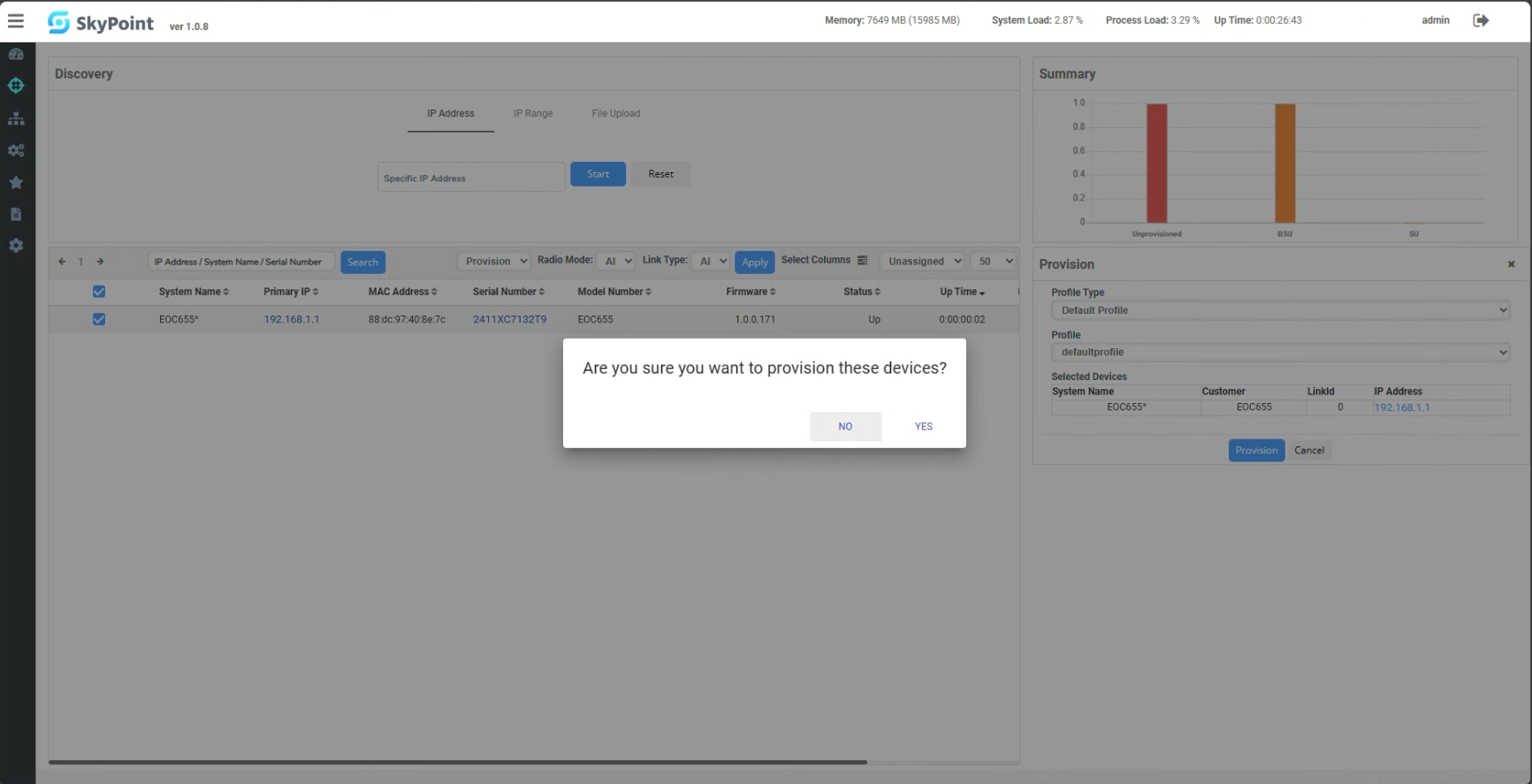This screenshot has width=1532, height=784.
Task: Open the Profile Type dropdown
Action: (1279, 310)
